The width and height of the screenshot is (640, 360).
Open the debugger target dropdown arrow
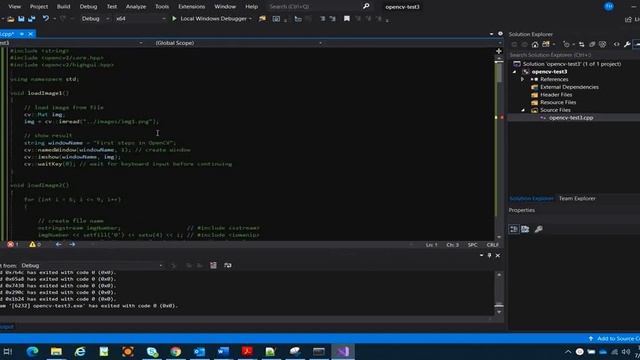(250, 19)
